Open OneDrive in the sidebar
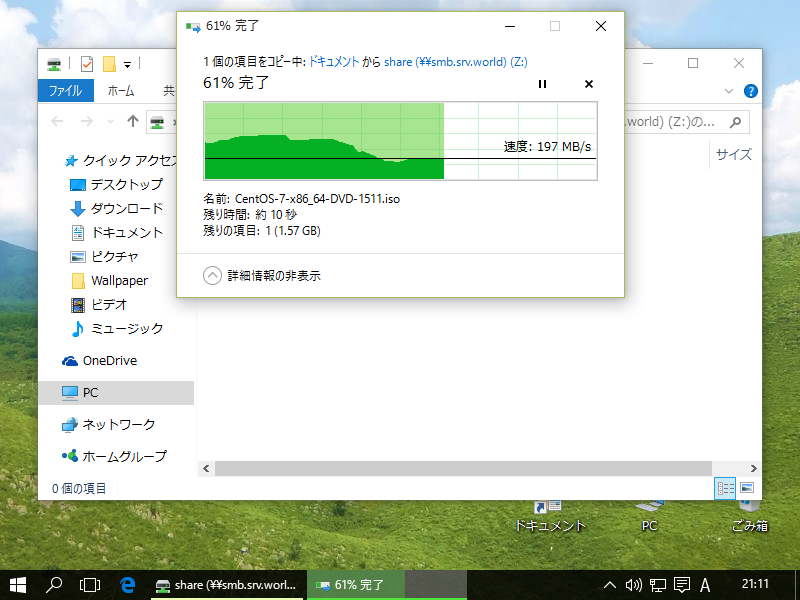This screenshot has width=800, height=600. point(100,361)
